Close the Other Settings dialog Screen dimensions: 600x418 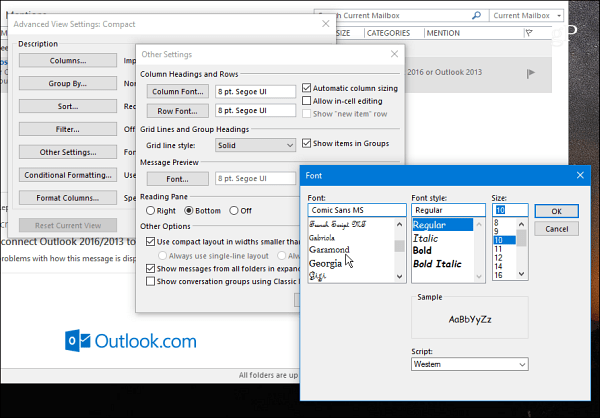(394, 54)
